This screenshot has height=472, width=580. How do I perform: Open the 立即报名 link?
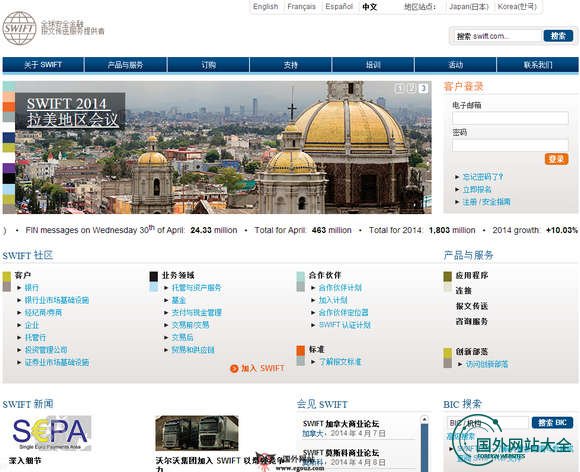[477, 189]
